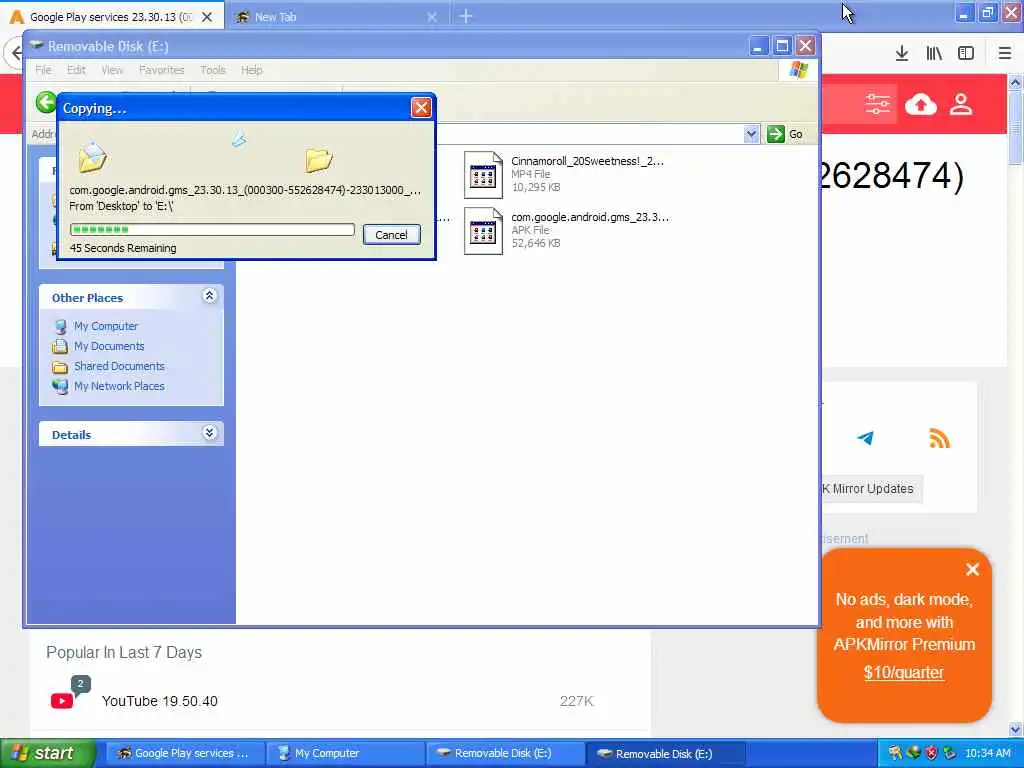Click browser scrollbar down arrow
Viewport: 1024px width, 768px height.
point(1015,729)
